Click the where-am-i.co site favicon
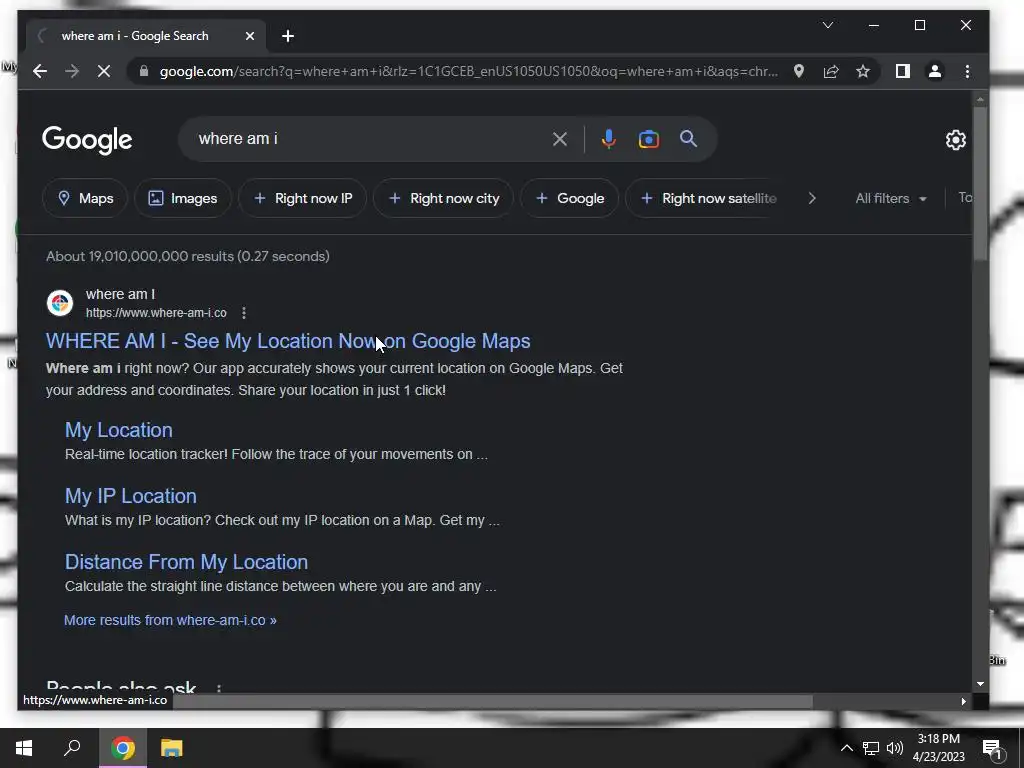Screen dimensions: 1024x768 click(59, 303)
